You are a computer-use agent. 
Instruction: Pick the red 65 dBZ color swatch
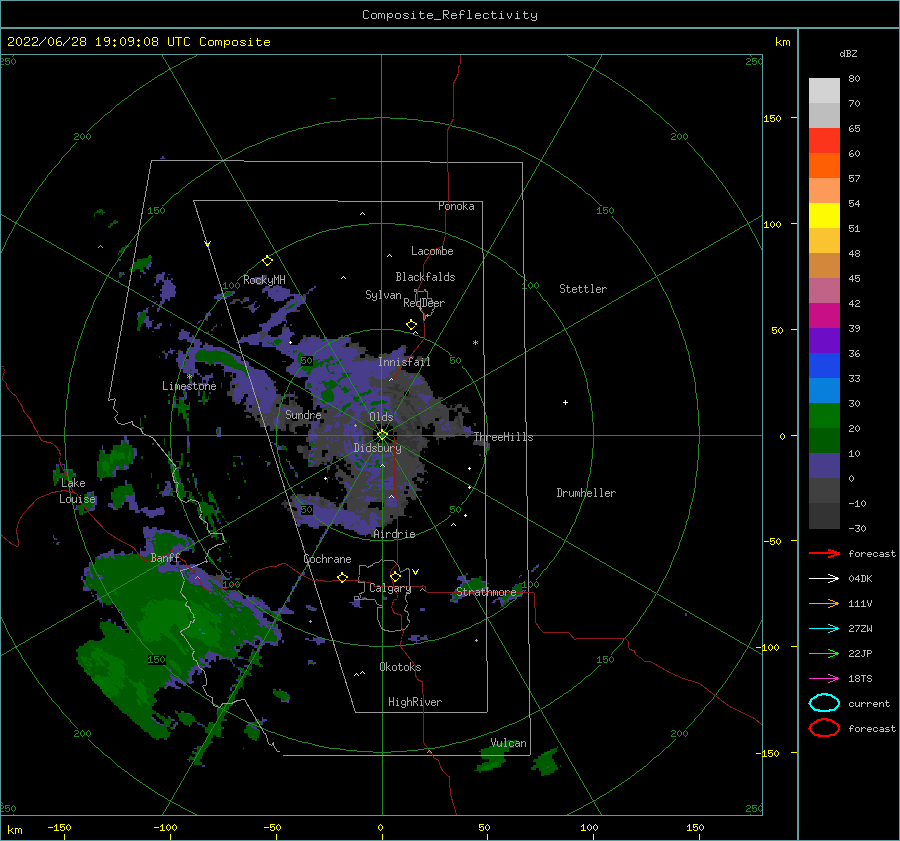pyautogui.click(x=824, y=141)
